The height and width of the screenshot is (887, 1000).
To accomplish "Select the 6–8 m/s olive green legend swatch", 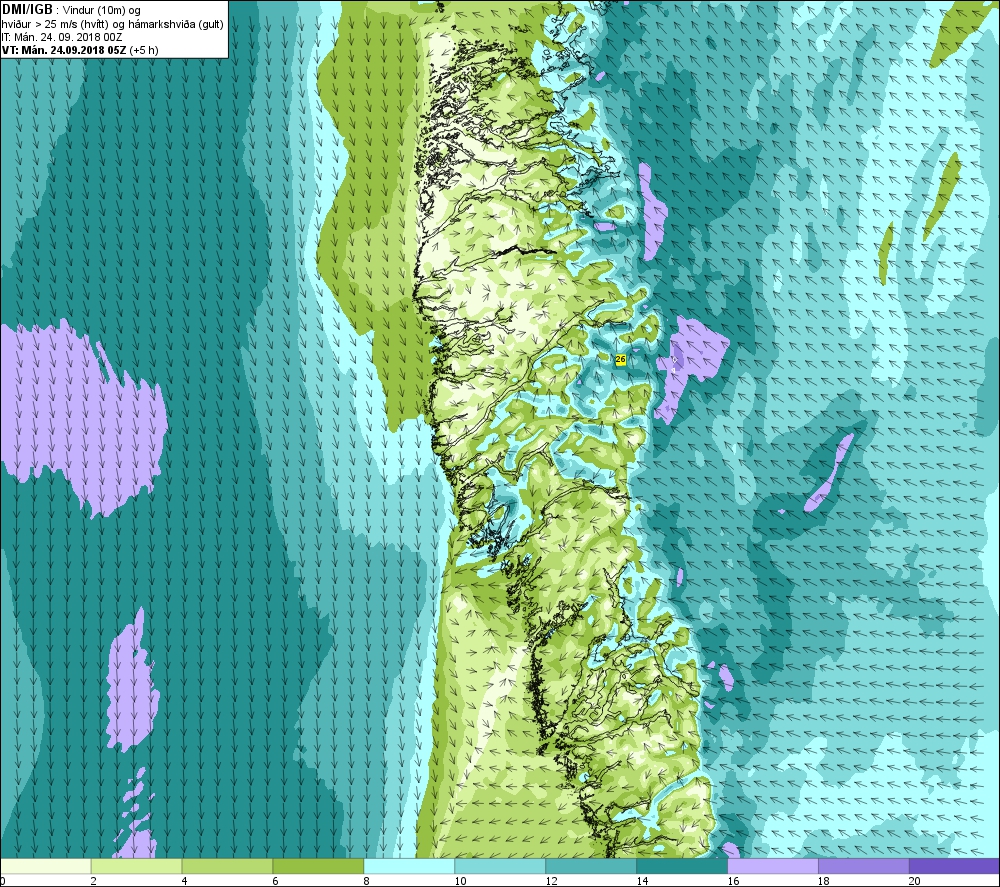I will point(318,866).
